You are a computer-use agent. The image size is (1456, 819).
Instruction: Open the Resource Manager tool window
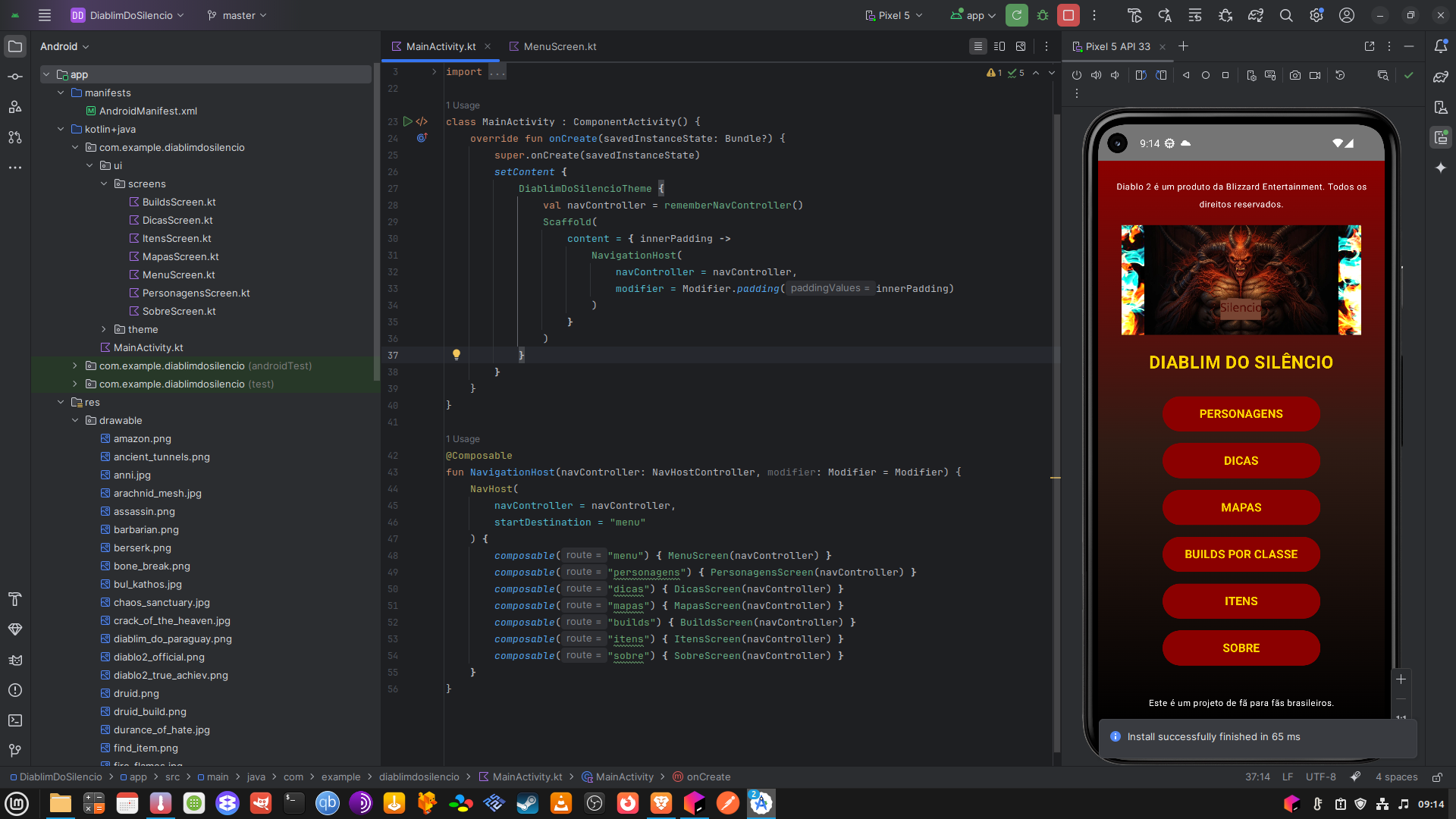[15, 107]
